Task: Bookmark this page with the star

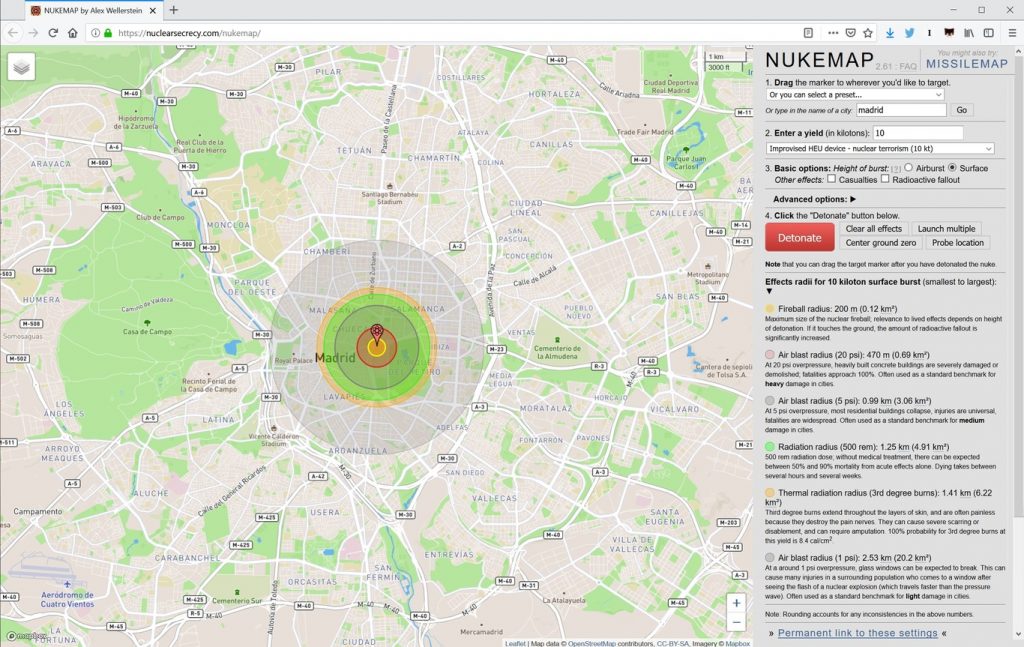Action: pyautogui.click(x=868, y=33)
